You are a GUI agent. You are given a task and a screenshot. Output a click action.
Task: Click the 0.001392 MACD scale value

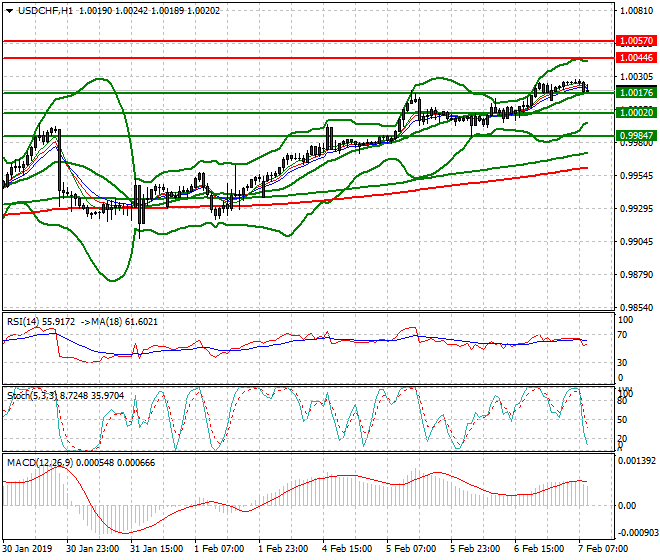point(637,461)
